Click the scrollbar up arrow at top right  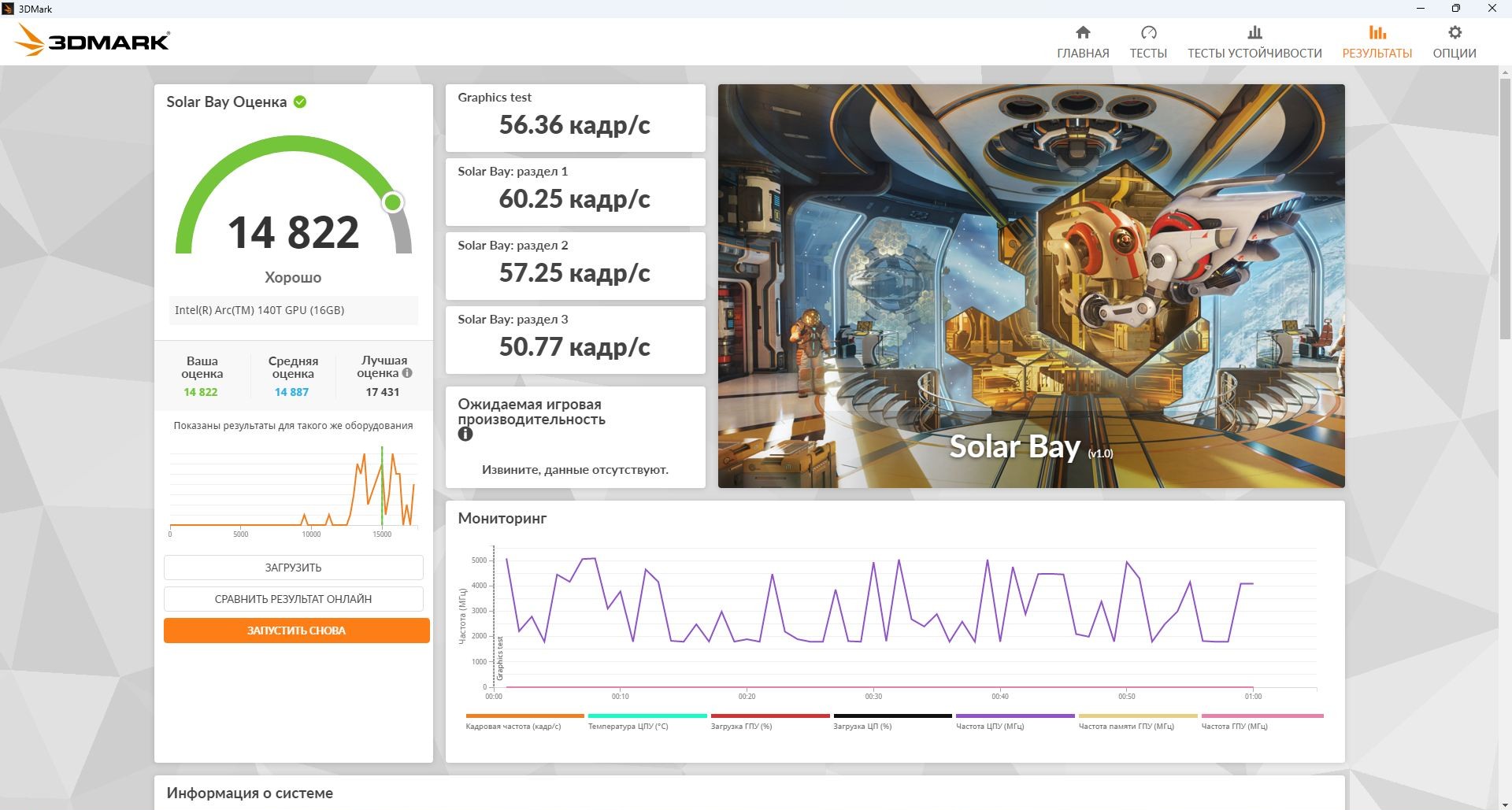[x=1505, y=72]
